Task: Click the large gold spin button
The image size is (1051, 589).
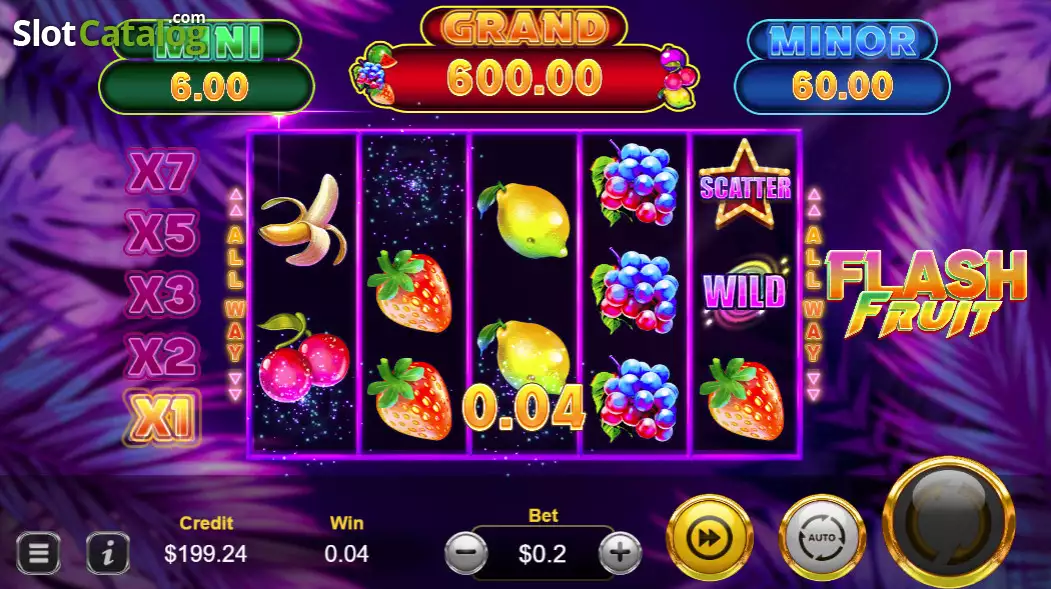Action: click(949, 521)
